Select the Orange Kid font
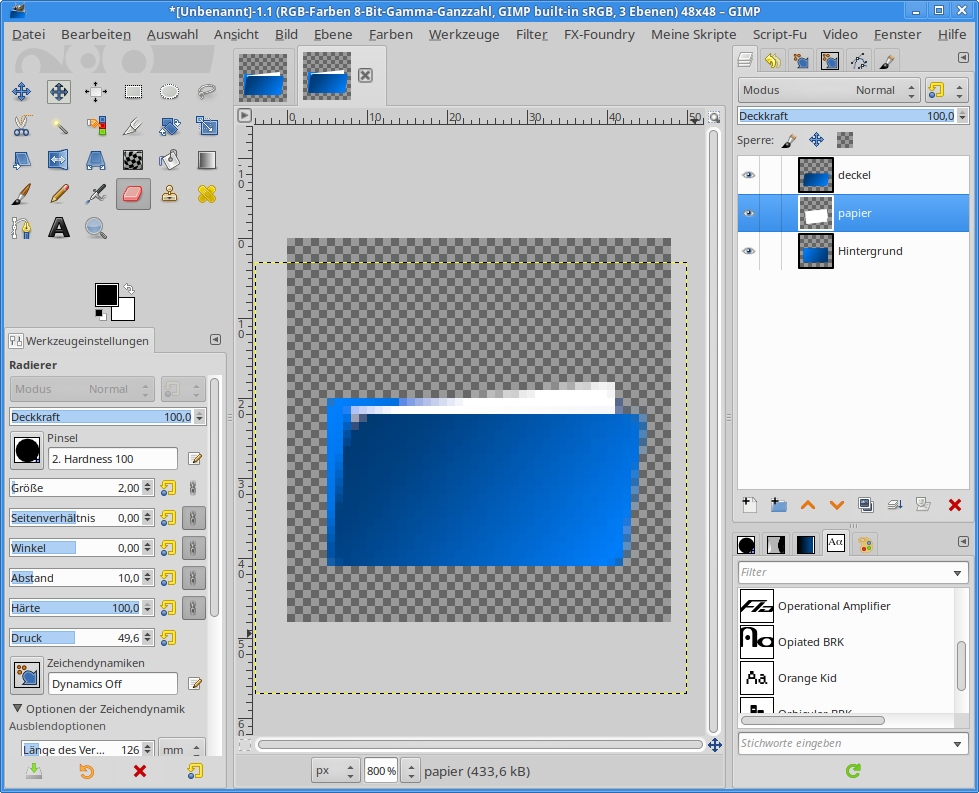The image size is (979, 793). [x=807, y=678]
